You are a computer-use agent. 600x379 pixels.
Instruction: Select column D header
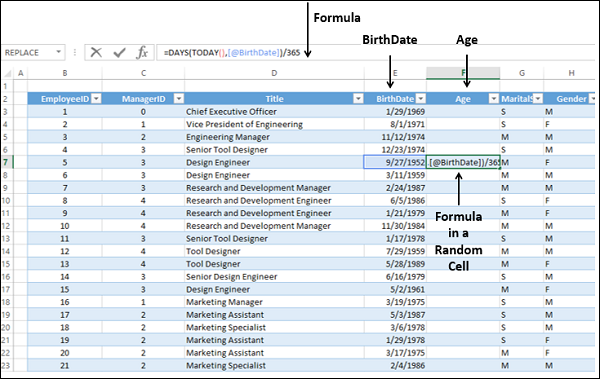coord(274,73)
